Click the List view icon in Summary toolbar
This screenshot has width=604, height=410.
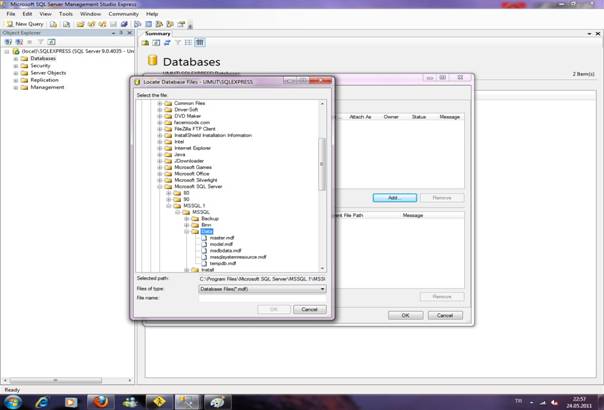(x=188, y=42)
